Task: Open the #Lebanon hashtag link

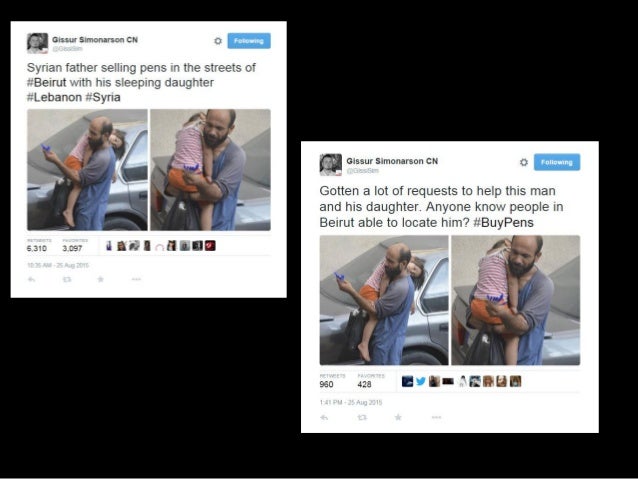Action: pos(54,97)
